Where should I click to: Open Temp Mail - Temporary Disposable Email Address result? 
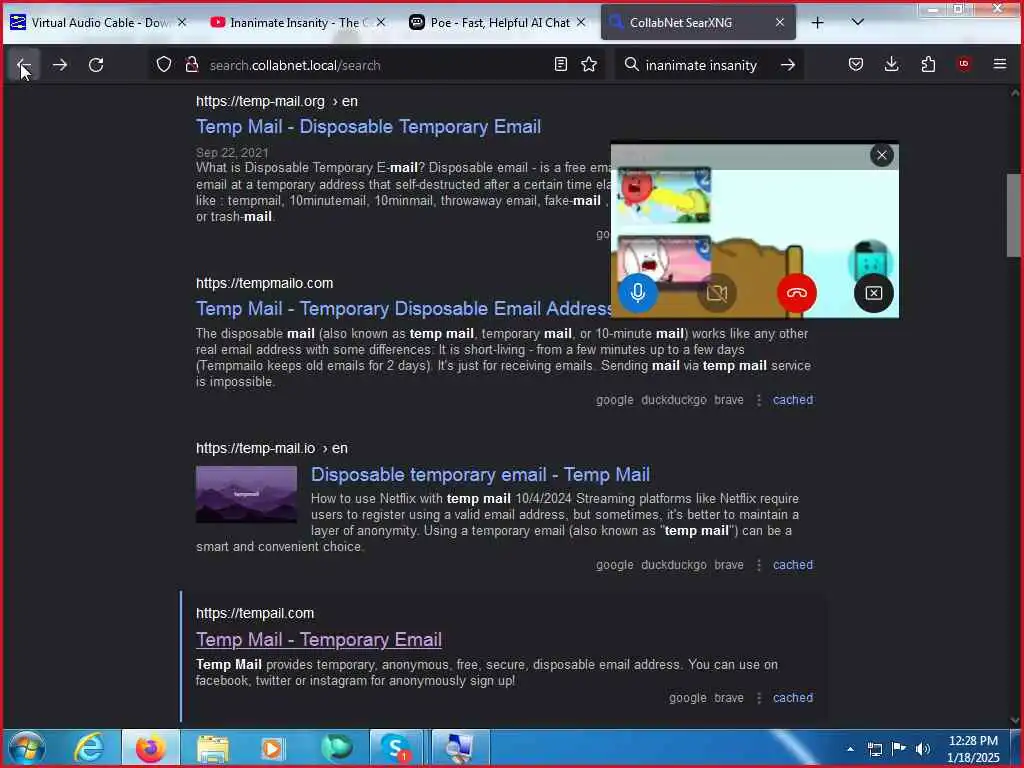404,308
